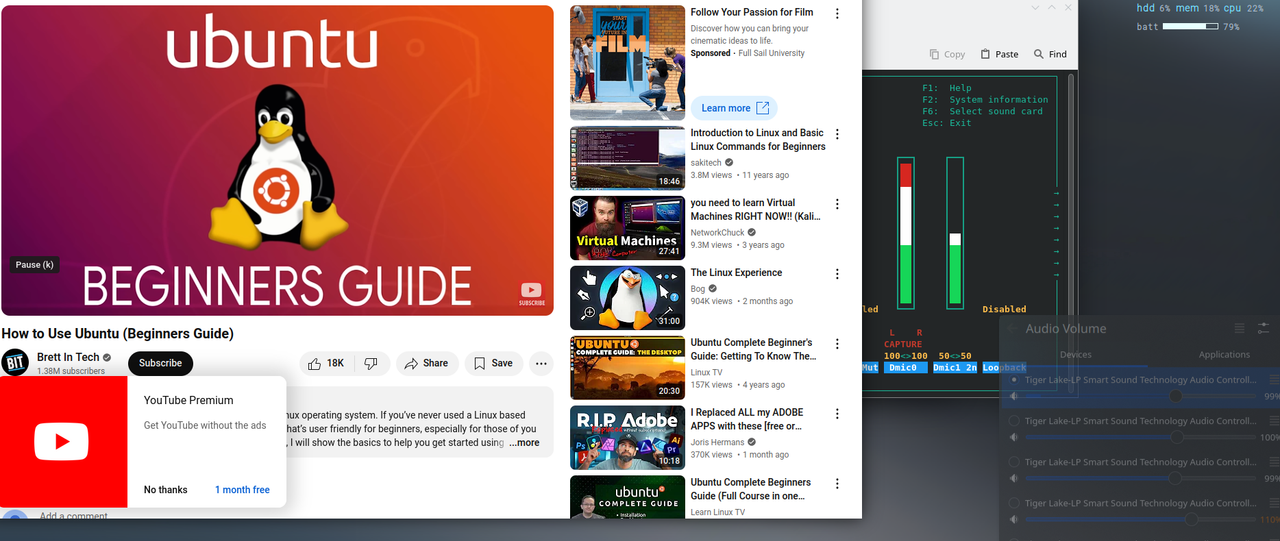Accept the 1 month free offer

pos(242,490)
